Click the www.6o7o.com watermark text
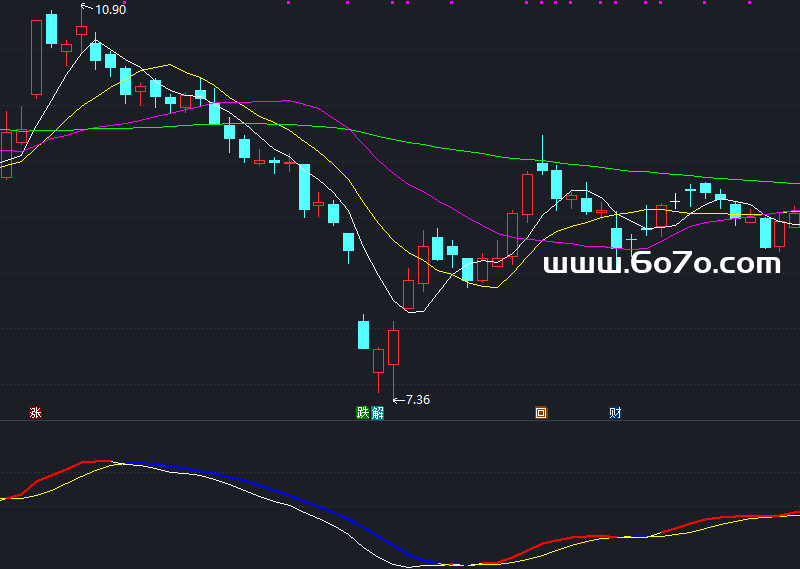Viewport: 800px width, 569px height. coord(661,264)
